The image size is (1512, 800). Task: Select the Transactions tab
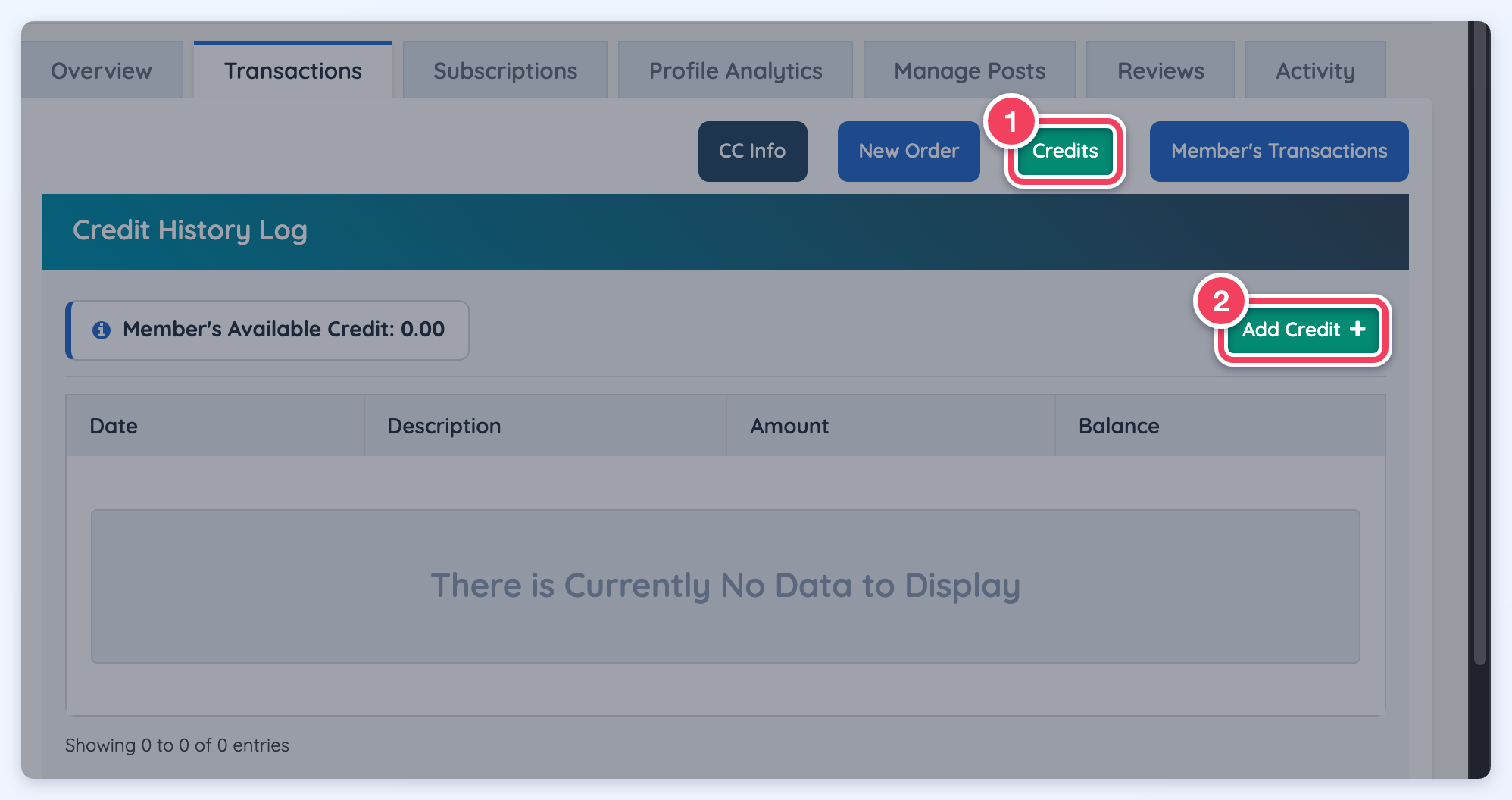click(x=293, y=70)
